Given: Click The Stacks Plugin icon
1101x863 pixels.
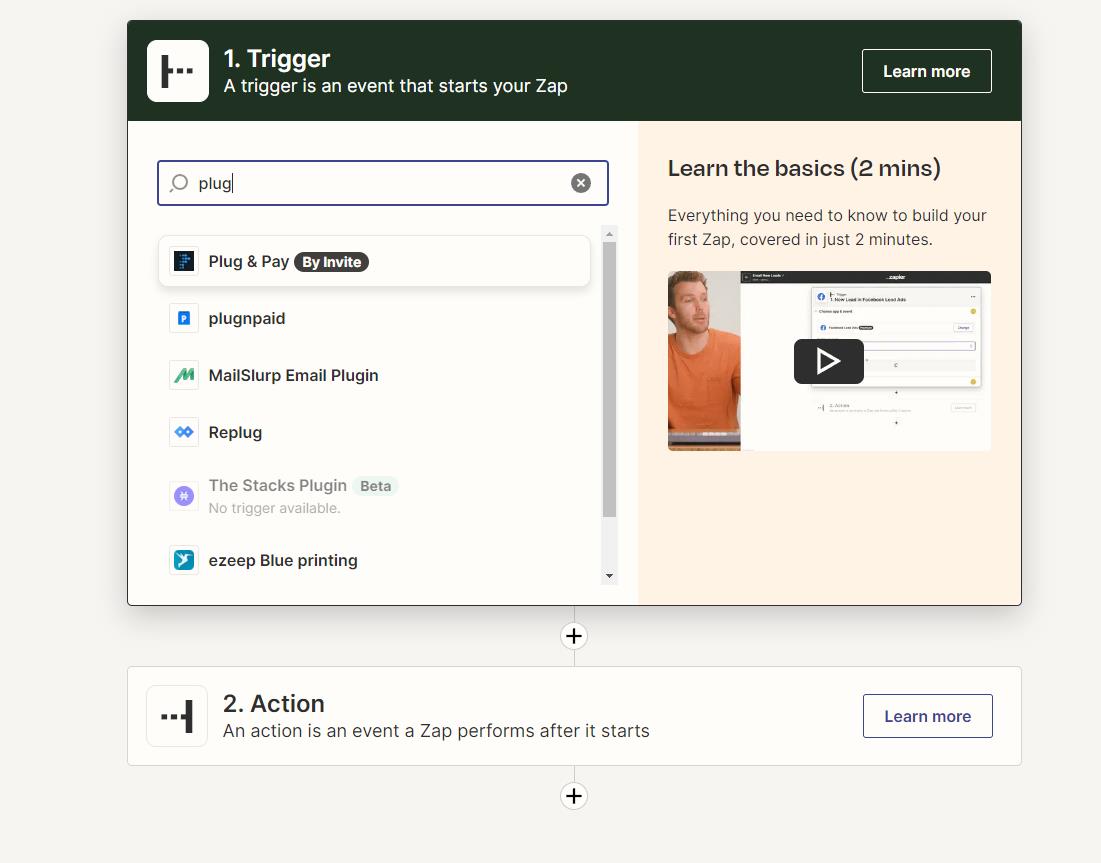Looking at the screenshot, I should pos(184,495).
